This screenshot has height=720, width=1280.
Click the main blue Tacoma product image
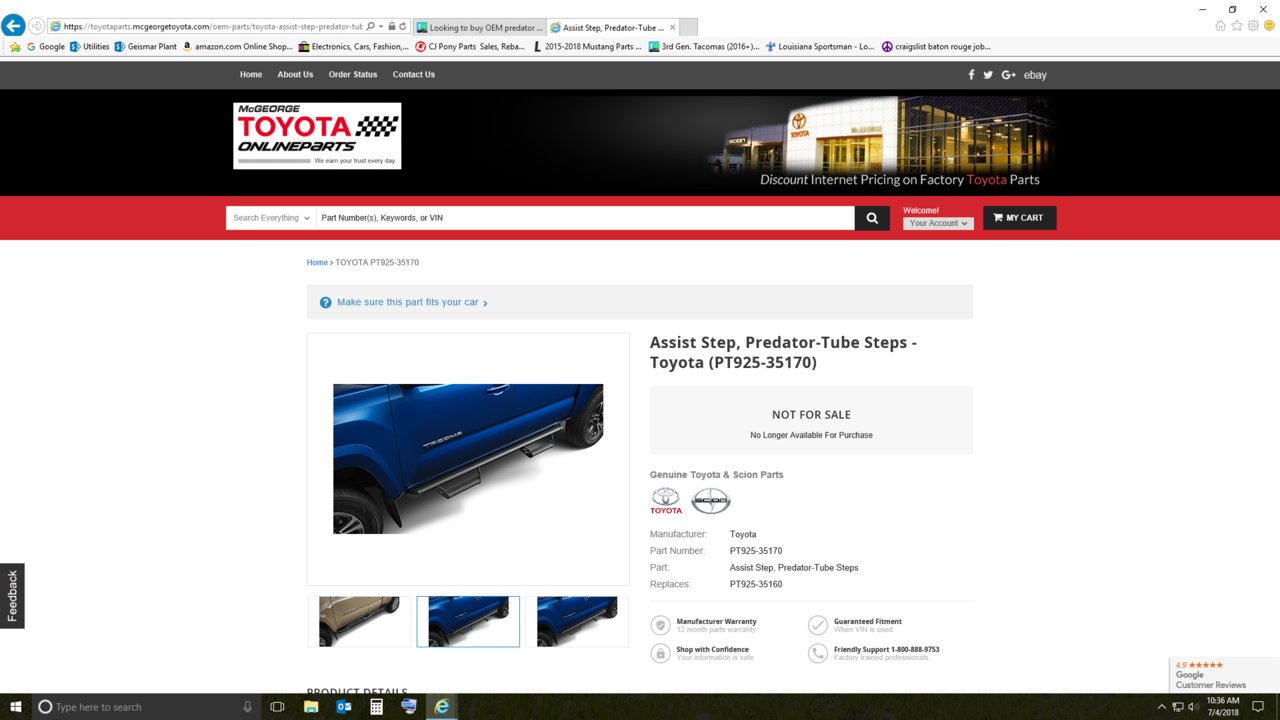coord(468,459)
